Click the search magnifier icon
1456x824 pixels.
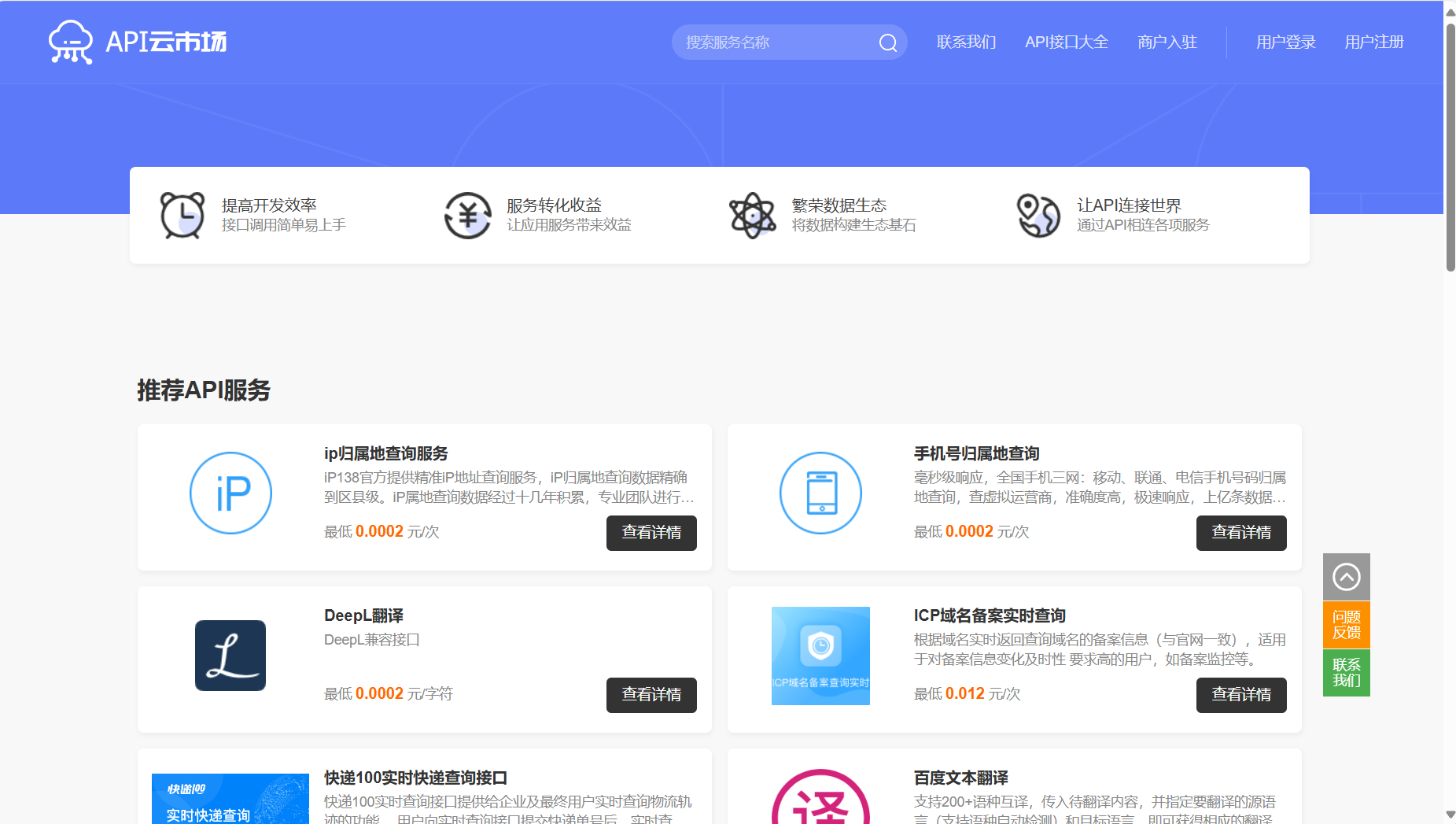pyautogui.click(x=888, y=42)
